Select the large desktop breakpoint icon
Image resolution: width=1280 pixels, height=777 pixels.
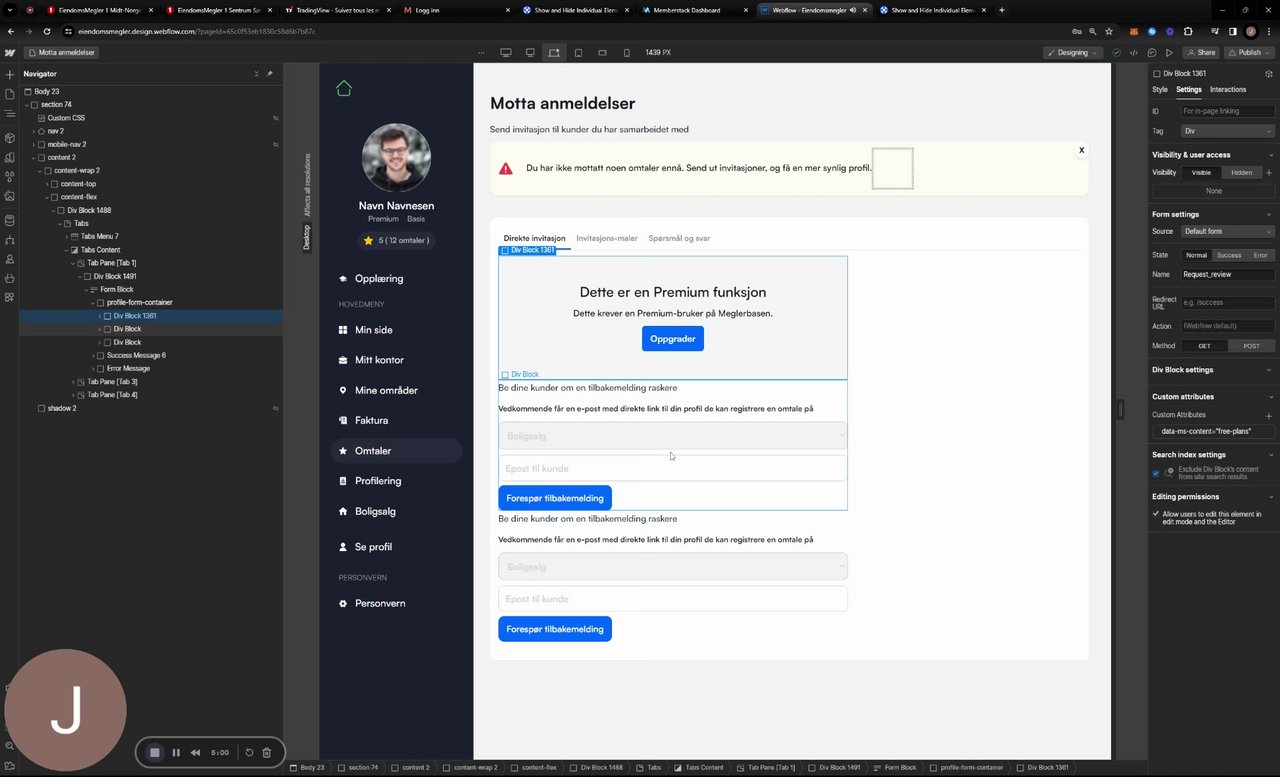click(x=505, y=52)
